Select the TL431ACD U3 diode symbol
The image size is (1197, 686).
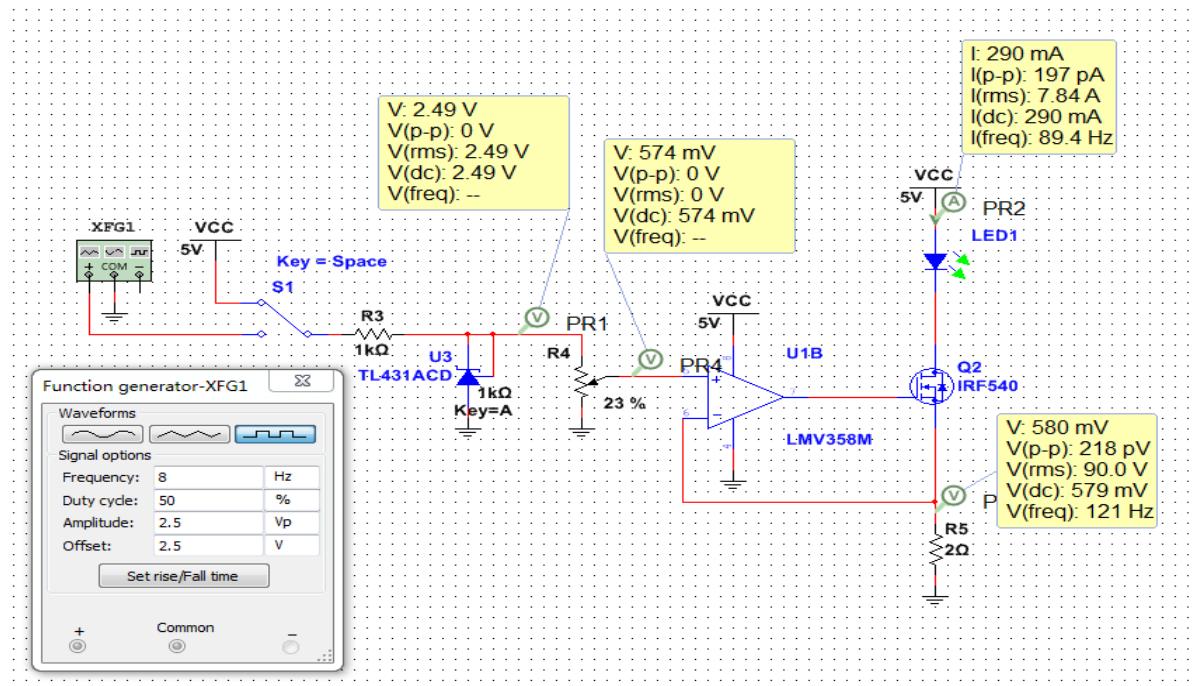point(467,379)
